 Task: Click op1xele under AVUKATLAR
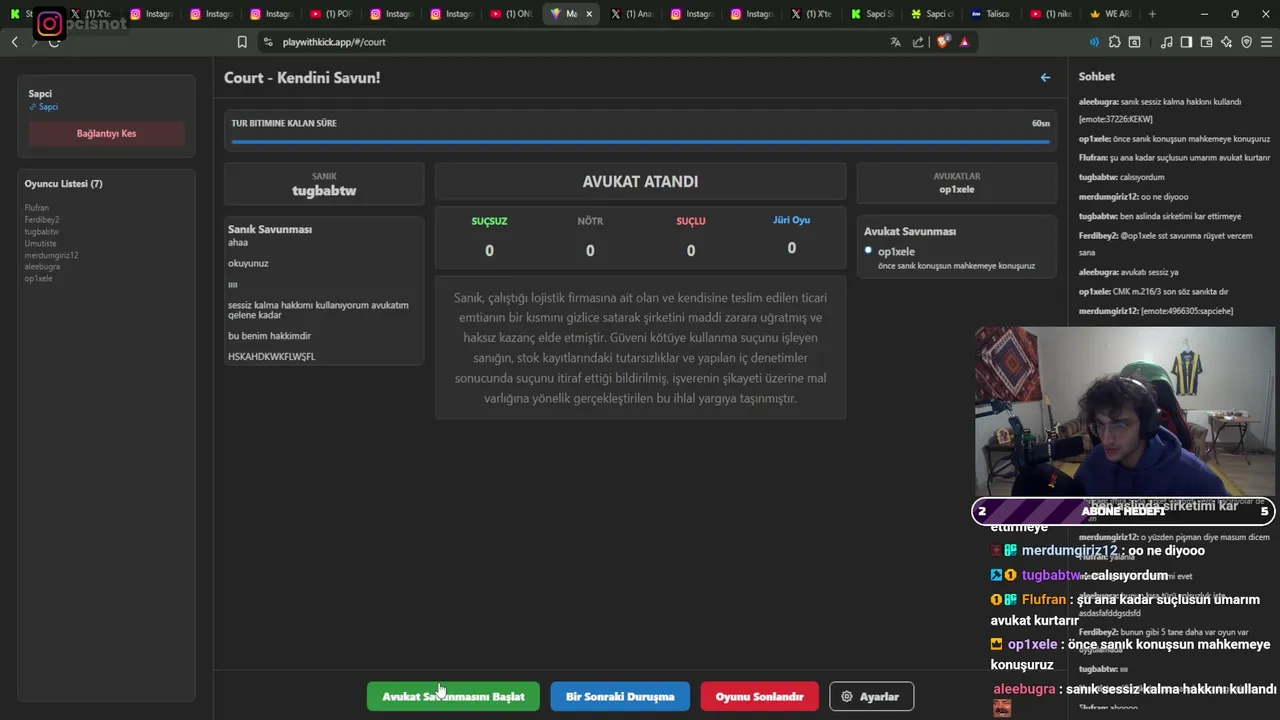pyautogui.click(x=957, y=189)
